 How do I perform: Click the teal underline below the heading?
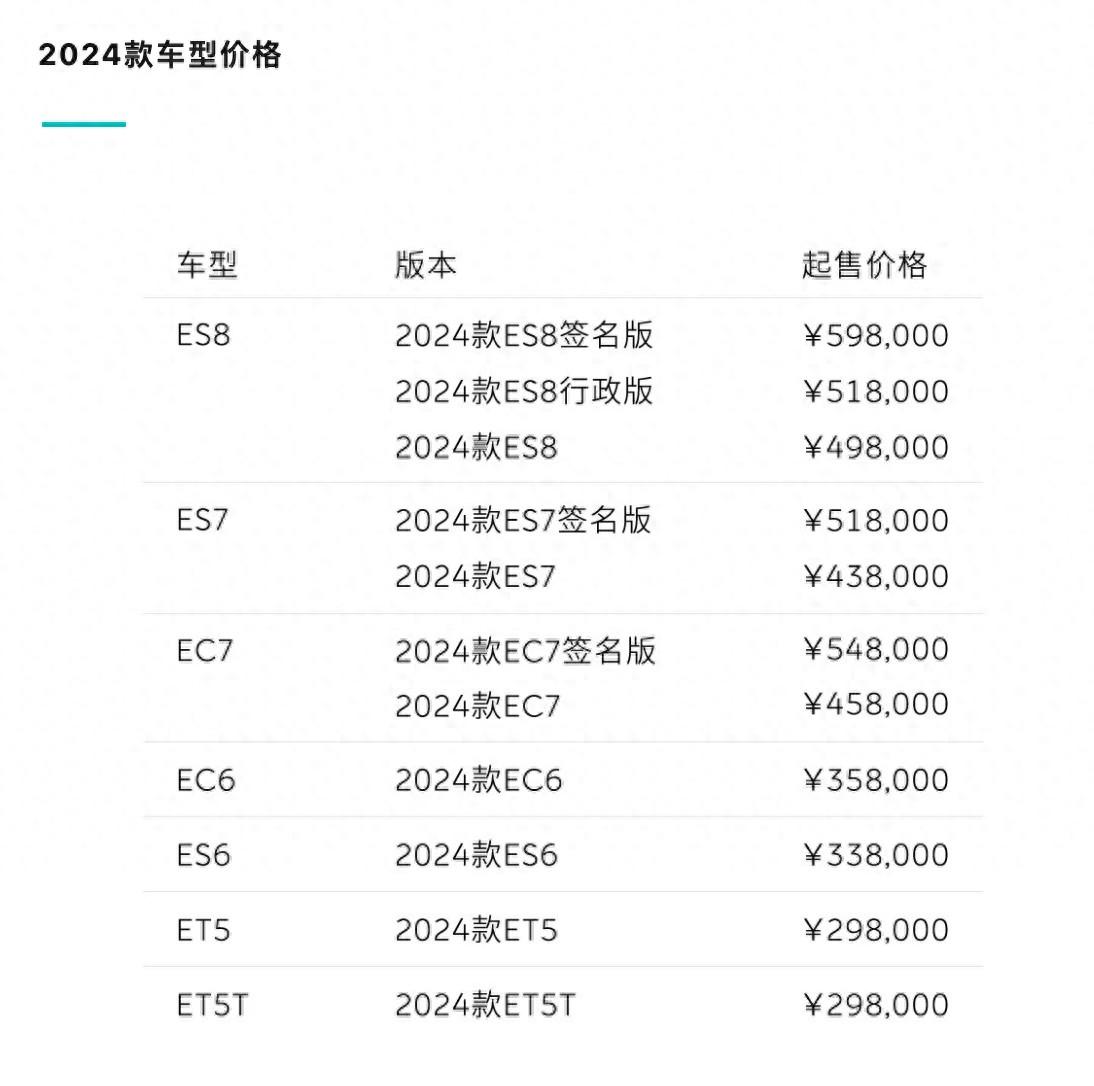[84, 124]
